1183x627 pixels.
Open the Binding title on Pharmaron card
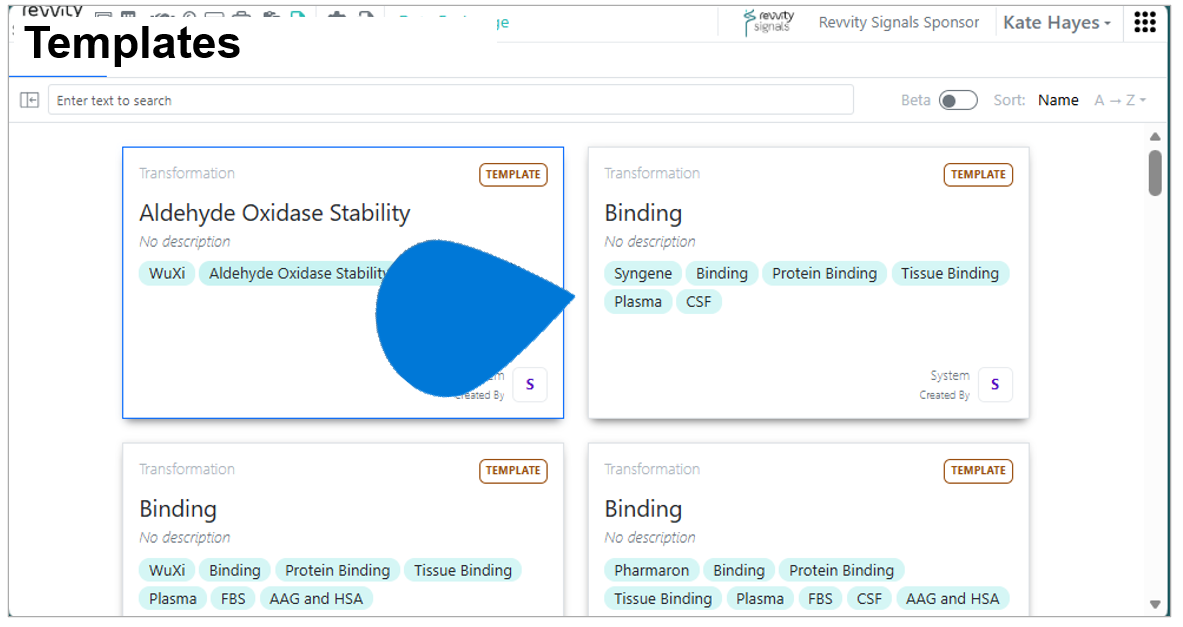[643, 509]
